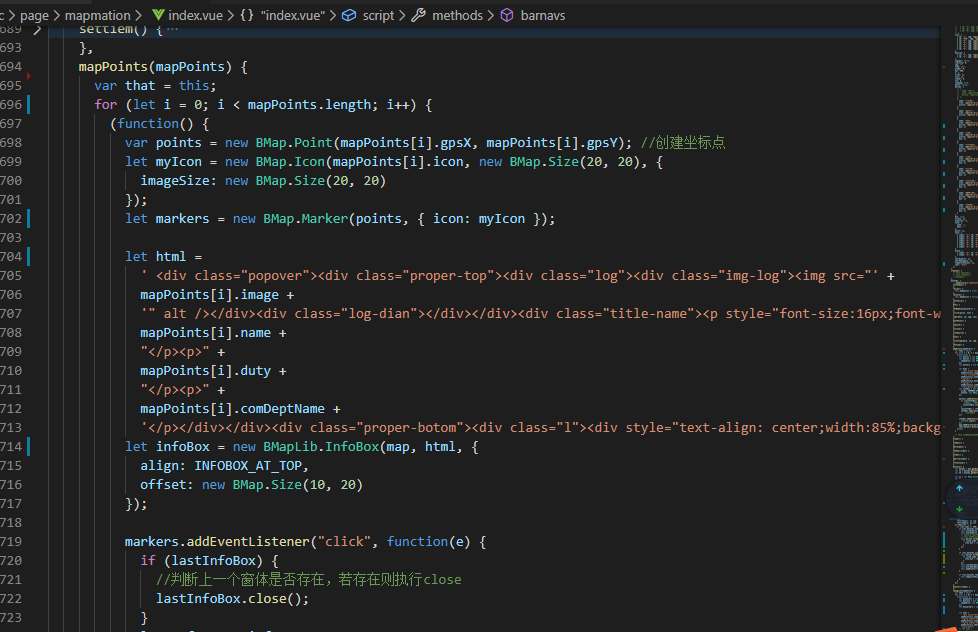Click "lastInfoBox.close();" on line 722
Image resolution: width=978 pixels, height=632 pixels.
tap(233, 599)
